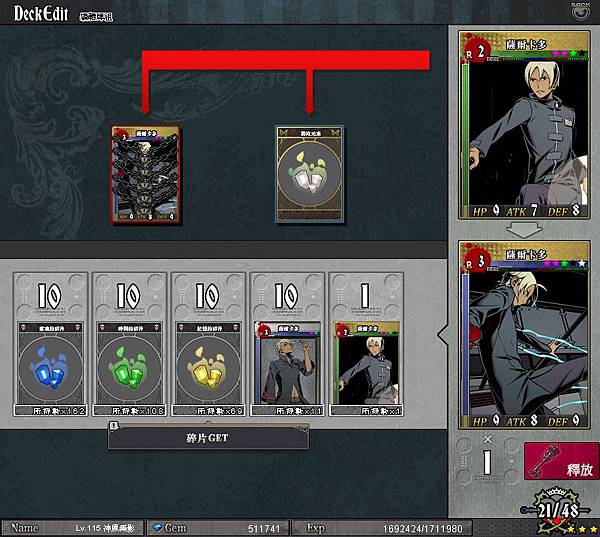
Task: Select the R3 character card in material list
Action: (x=287, y=362)
